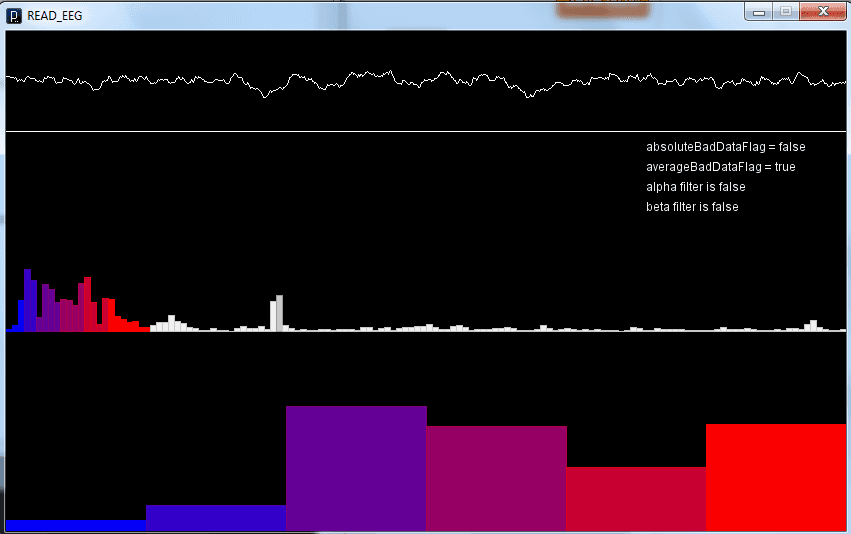Click the bright red band bar at bottom right
The height and width of the screenshot is (534, 851).
tap(776, 477)
